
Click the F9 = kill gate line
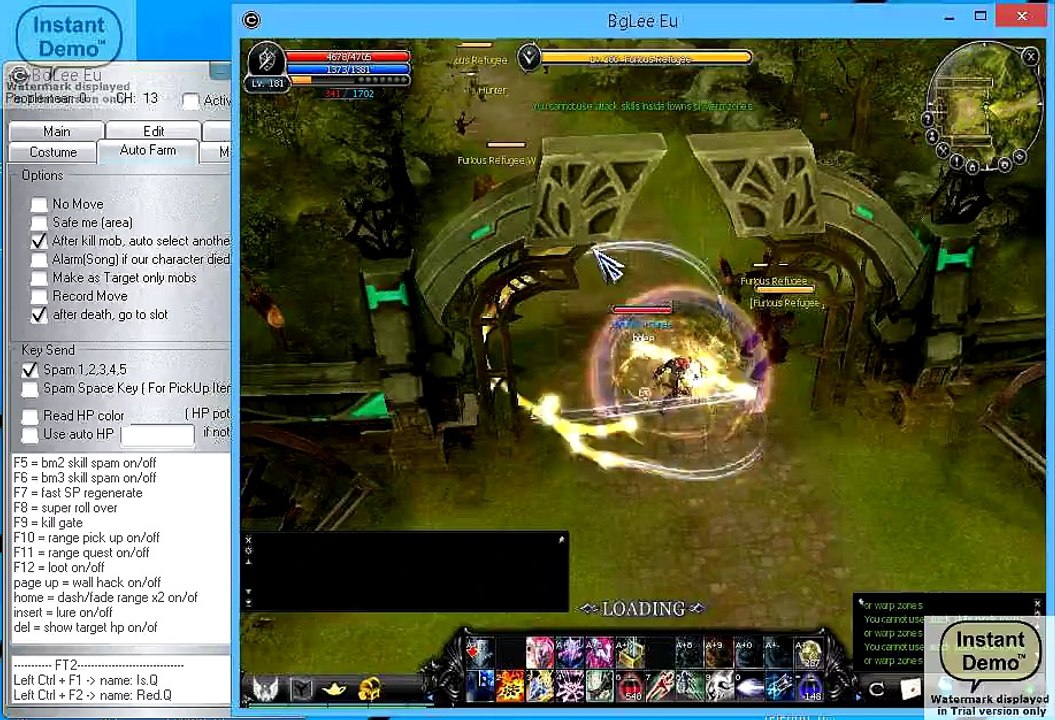click(x=48, y=523)
